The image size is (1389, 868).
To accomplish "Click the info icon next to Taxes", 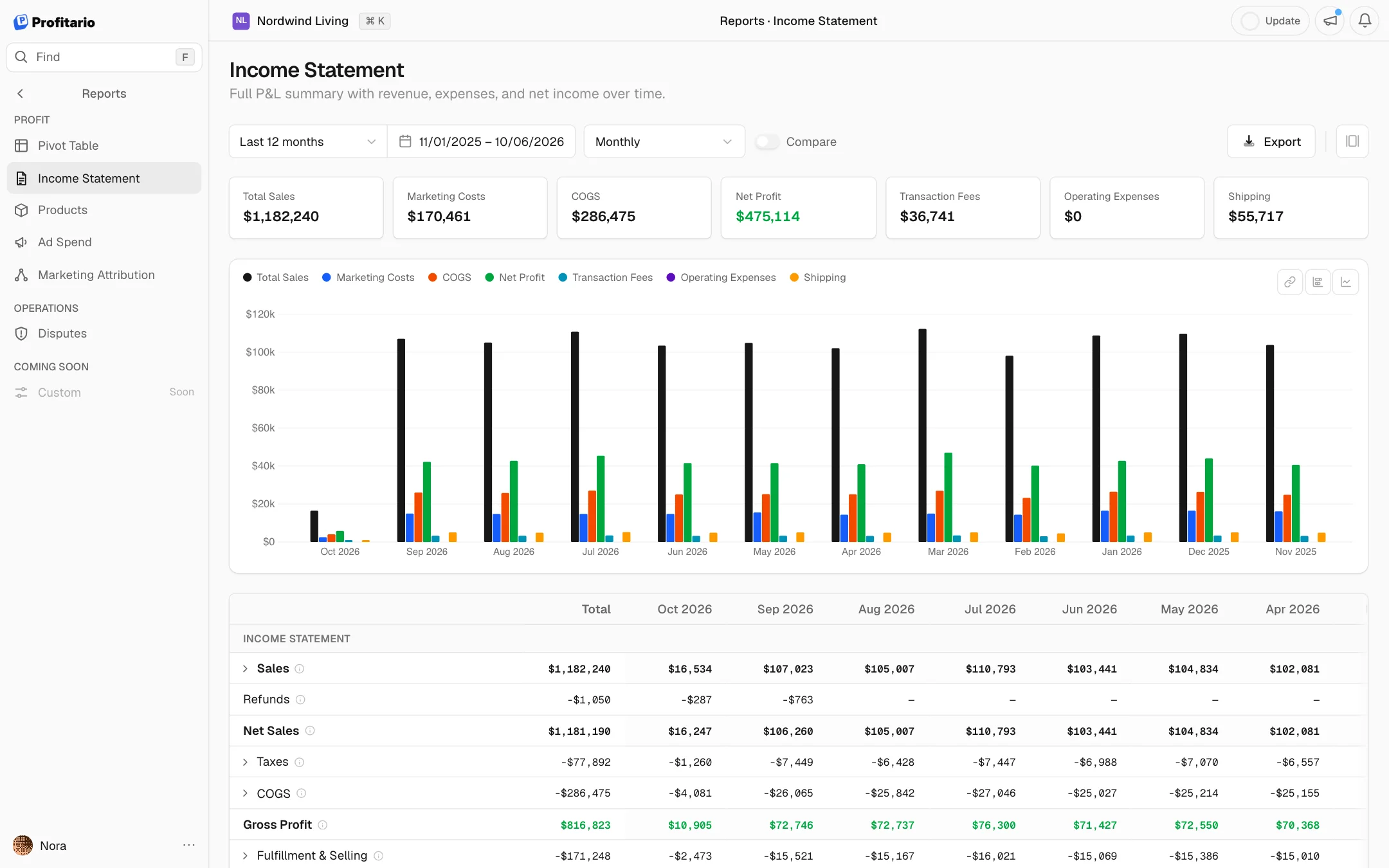I will pyautogui.click(x=300, y=762).
